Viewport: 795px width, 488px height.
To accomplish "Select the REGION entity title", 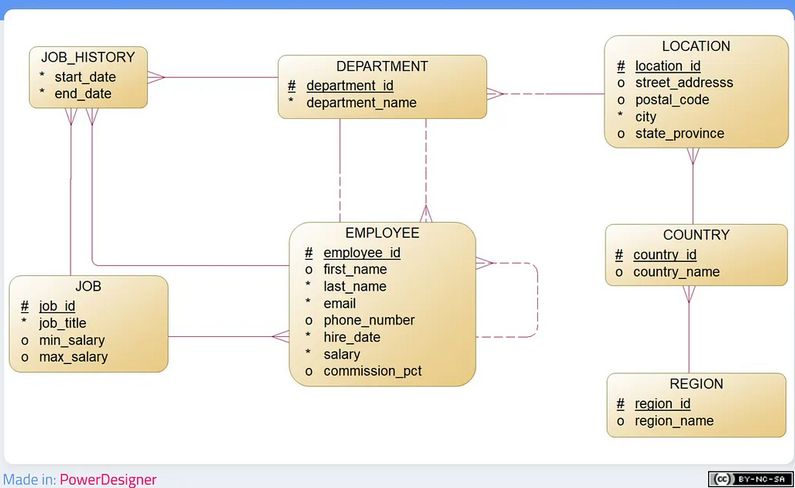I will pyautogui.click(x=696, y=384).
